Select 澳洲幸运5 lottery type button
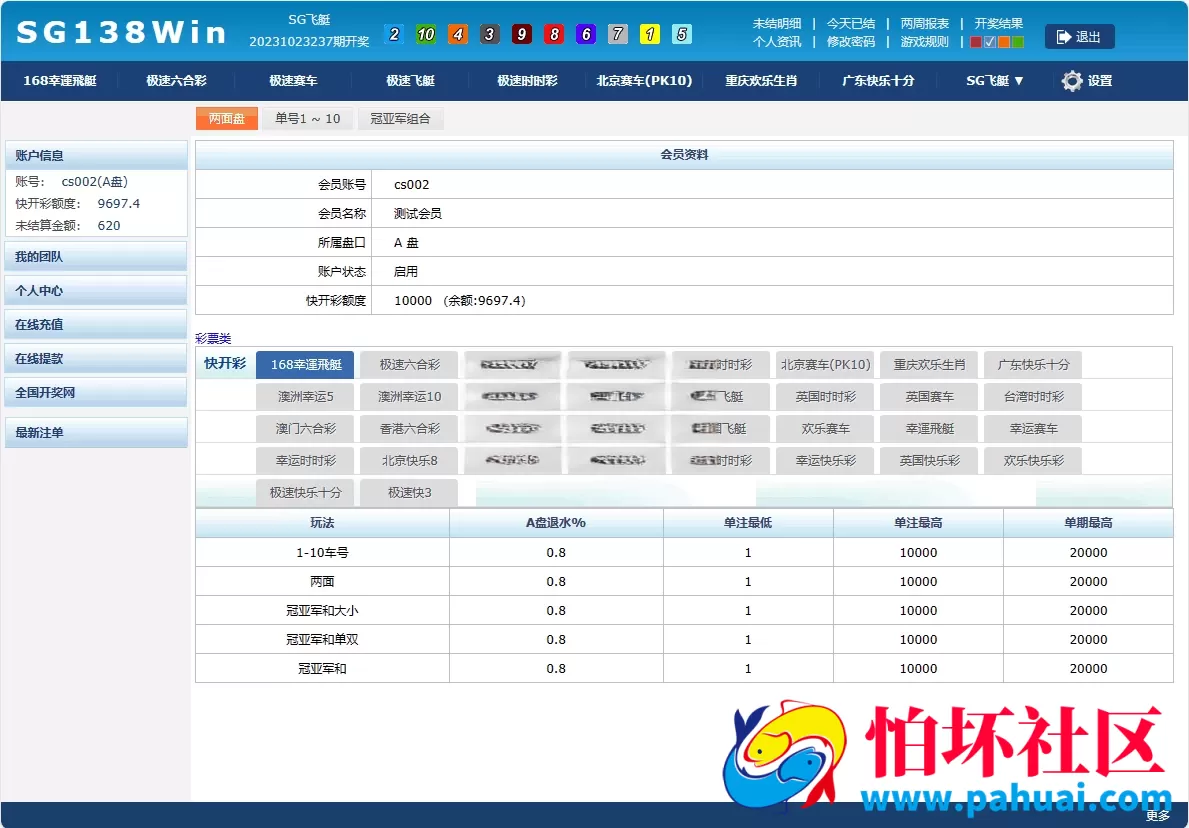1189x828 pixels. click(305, 397)
